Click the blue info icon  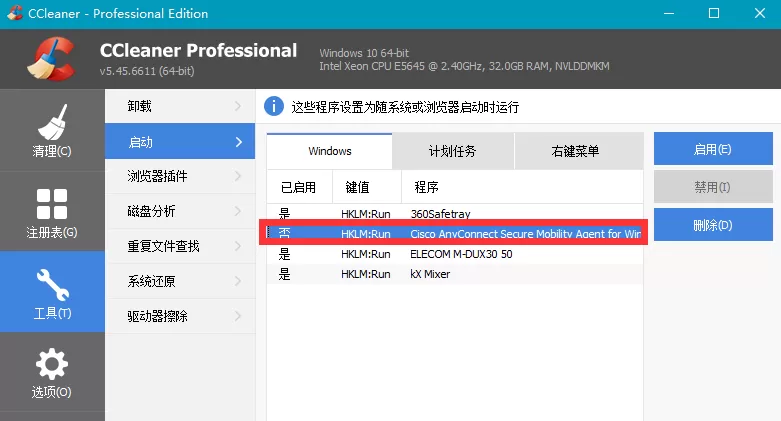273,106
